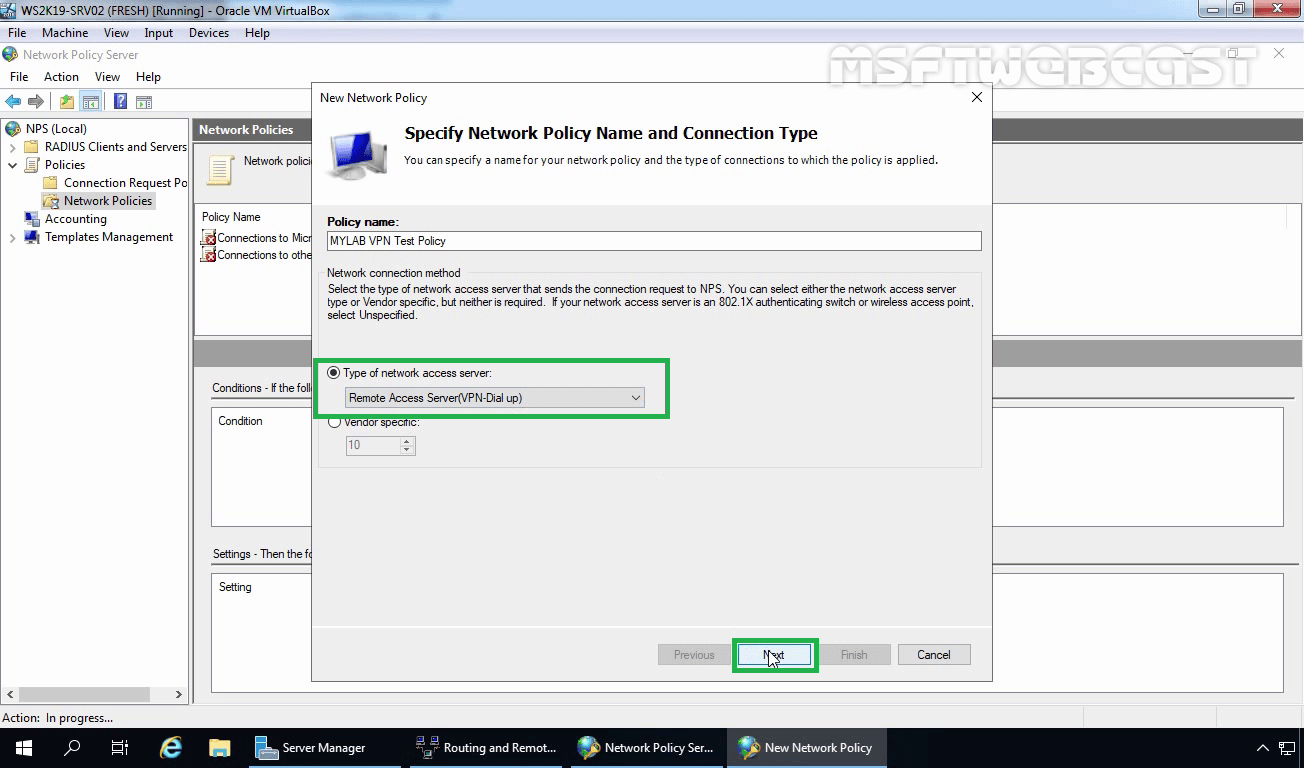Open Help via the question mark icon
The image size is (1304, 768).
[120, 101]
